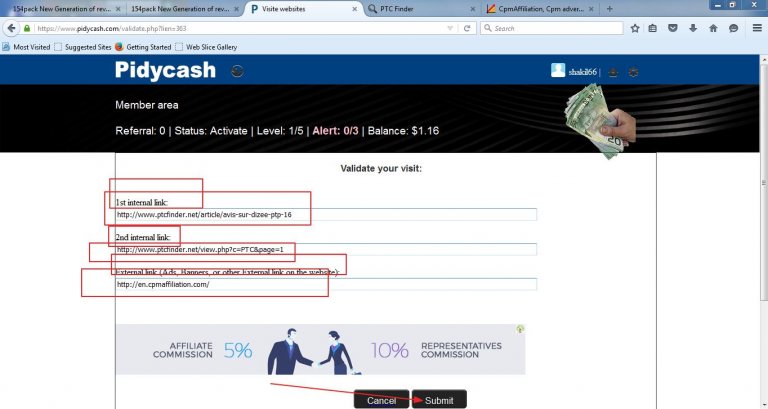Image resolution: width=768 pixels, height=409 pixels.
Task: Go to the Firefox home page icon
Action: point(713,28)
